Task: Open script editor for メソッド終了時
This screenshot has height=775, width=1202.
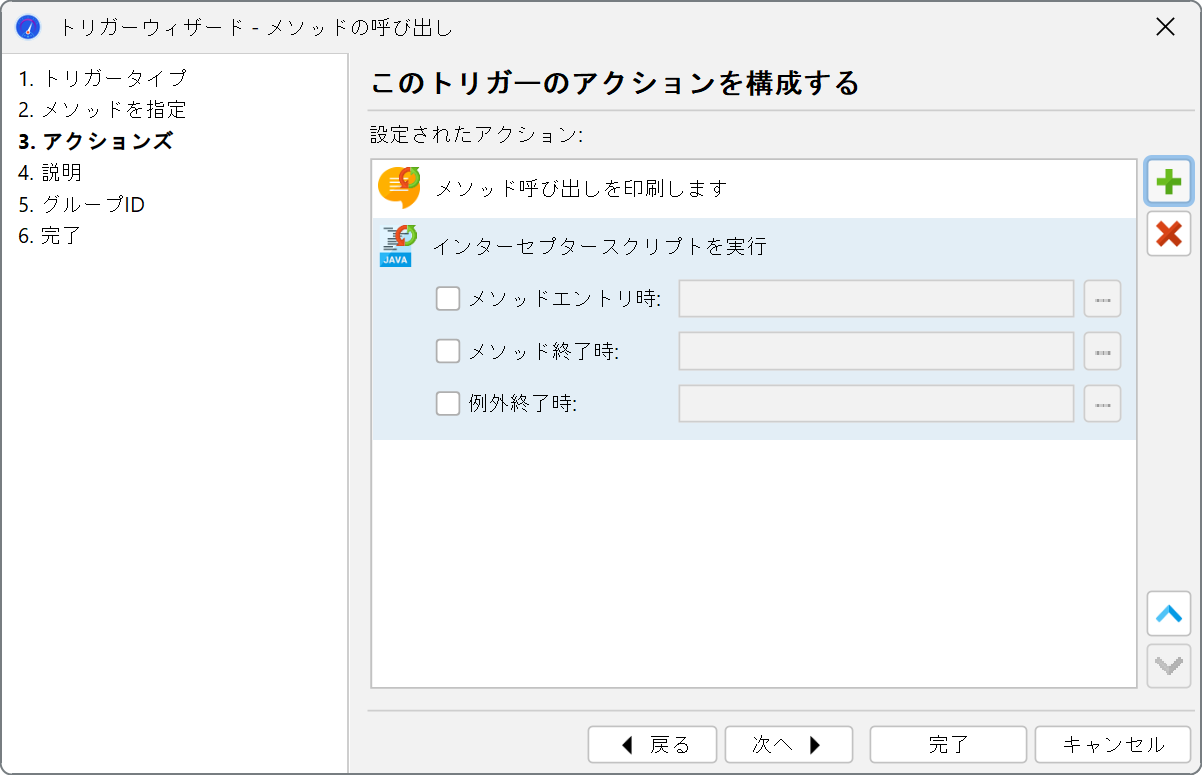Action: point(1102,351)
